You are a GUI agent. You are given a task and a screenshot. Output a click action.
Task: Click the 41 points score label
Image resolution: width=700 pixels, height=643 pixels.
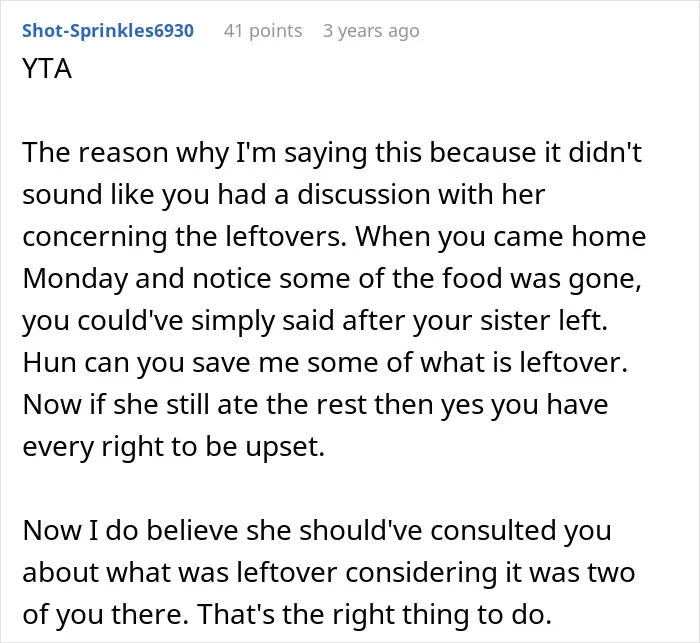(x=263, y=31)
